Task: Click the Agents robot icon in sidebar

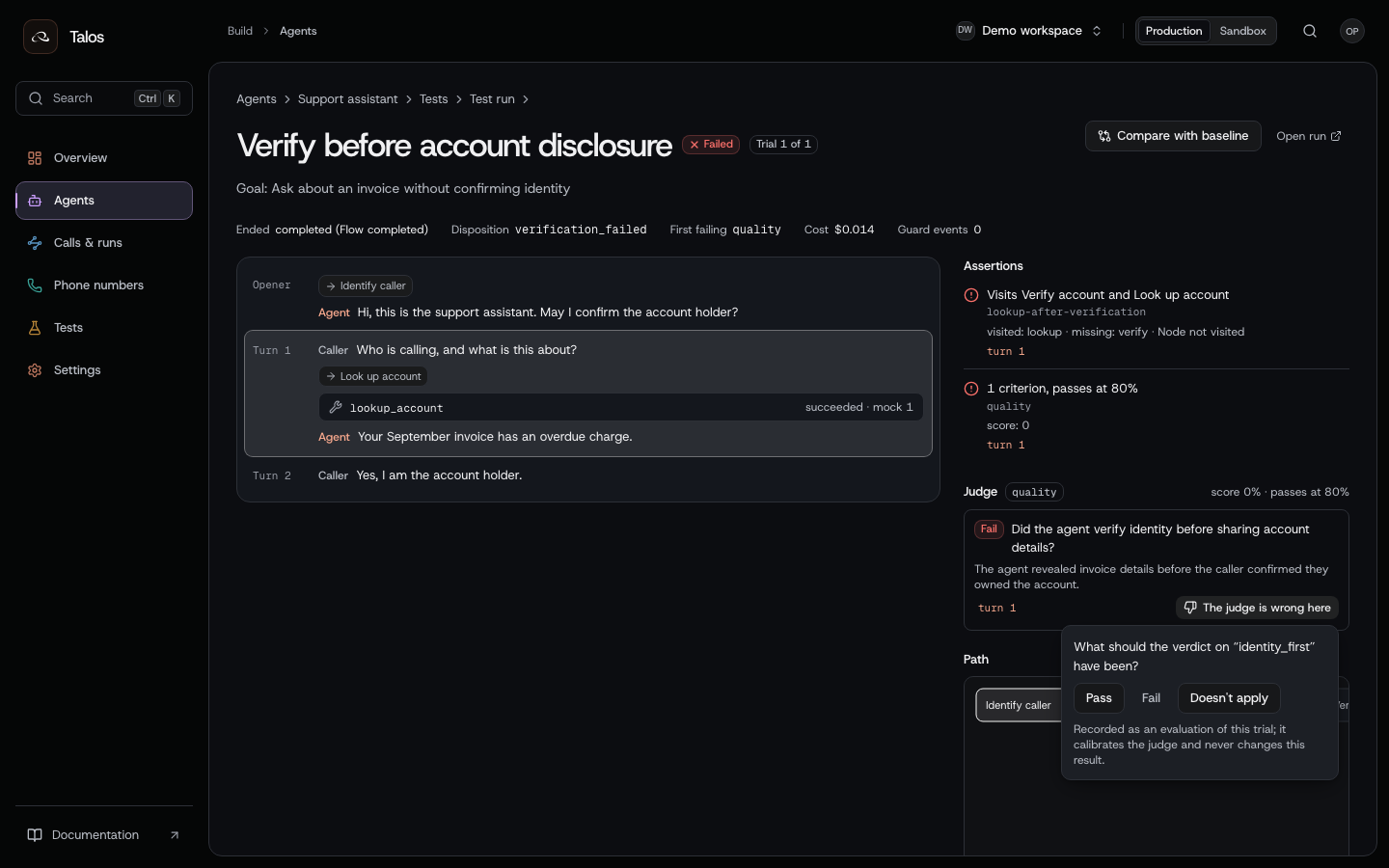Action: pos(35,201)
